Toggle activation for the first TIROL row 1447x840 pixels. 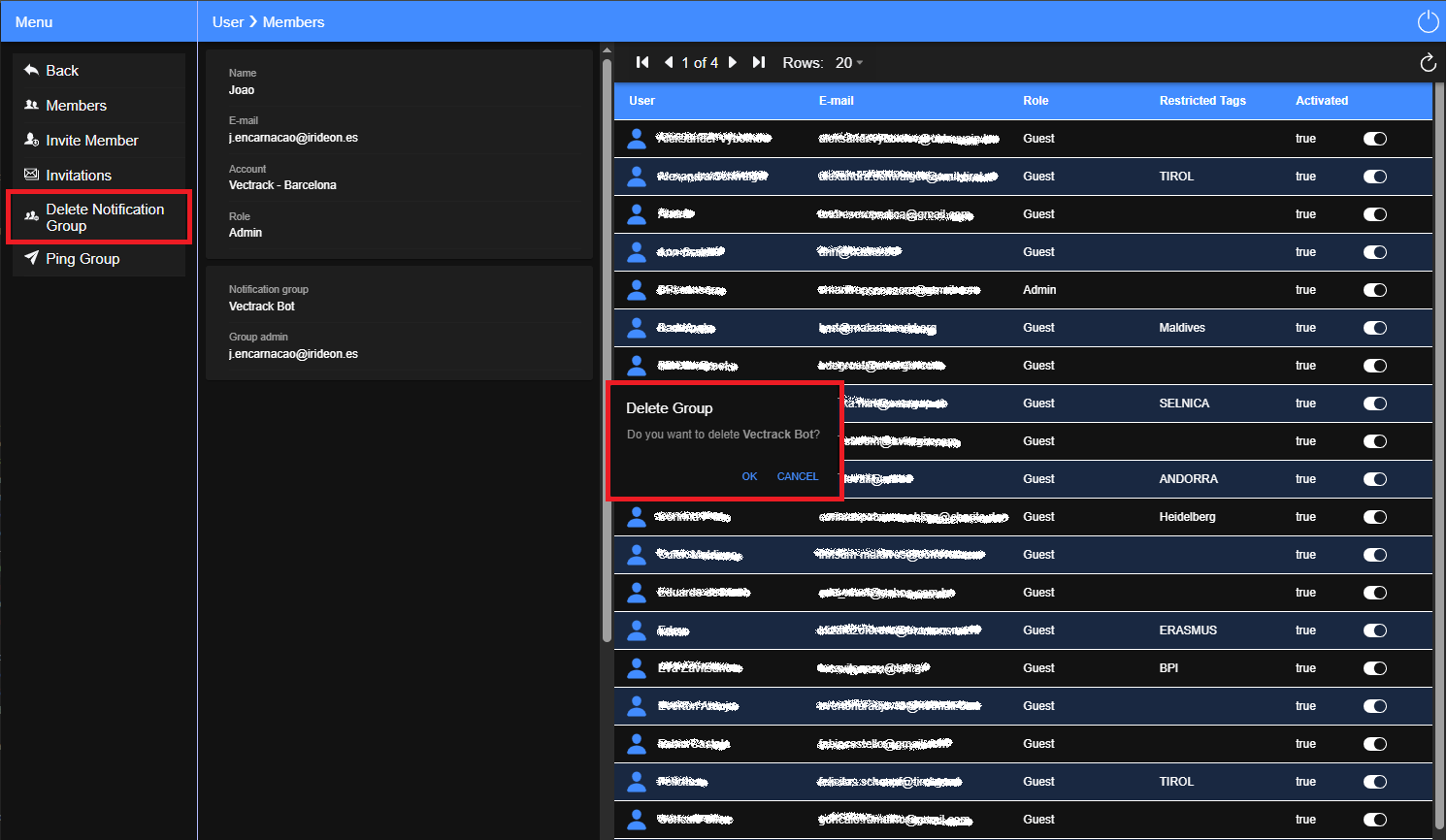pos(1375,177)
